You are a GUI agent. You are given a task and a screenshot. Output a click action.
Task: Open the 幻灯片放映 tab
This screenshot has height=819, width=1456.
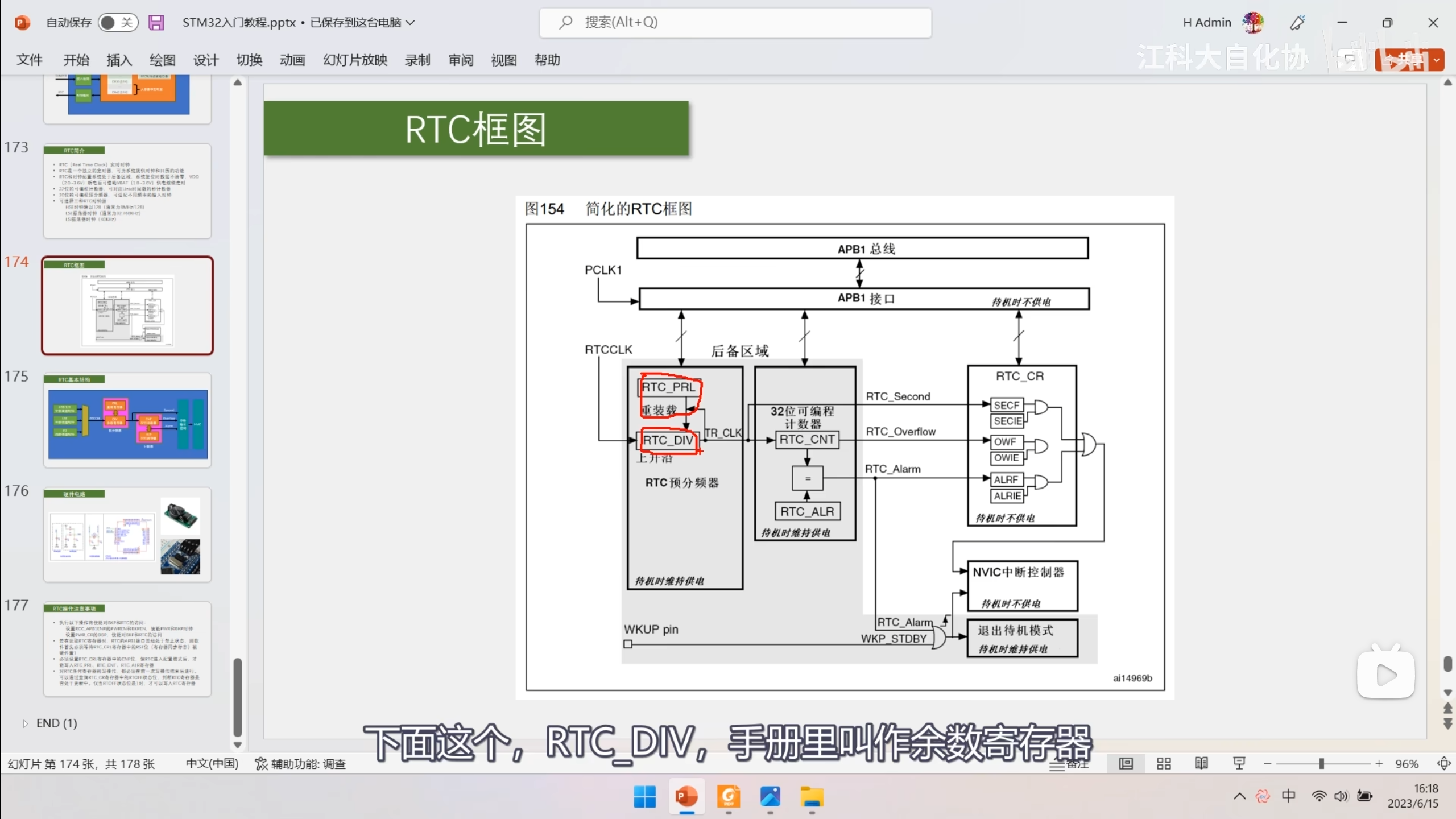[x=355, y=60]
